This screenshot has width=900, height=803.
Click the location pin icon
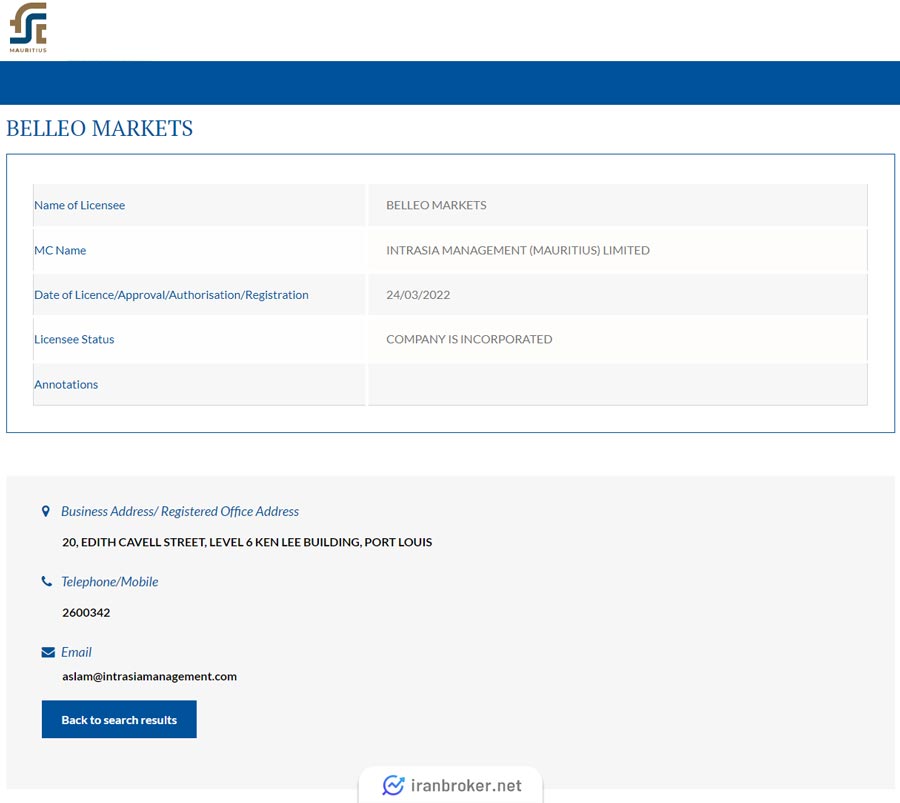point(46,511)
